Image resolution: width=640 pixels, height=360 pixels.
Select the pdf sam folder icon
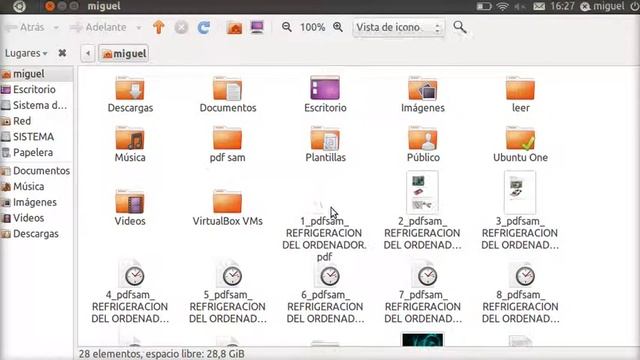(x=227, y=138)
